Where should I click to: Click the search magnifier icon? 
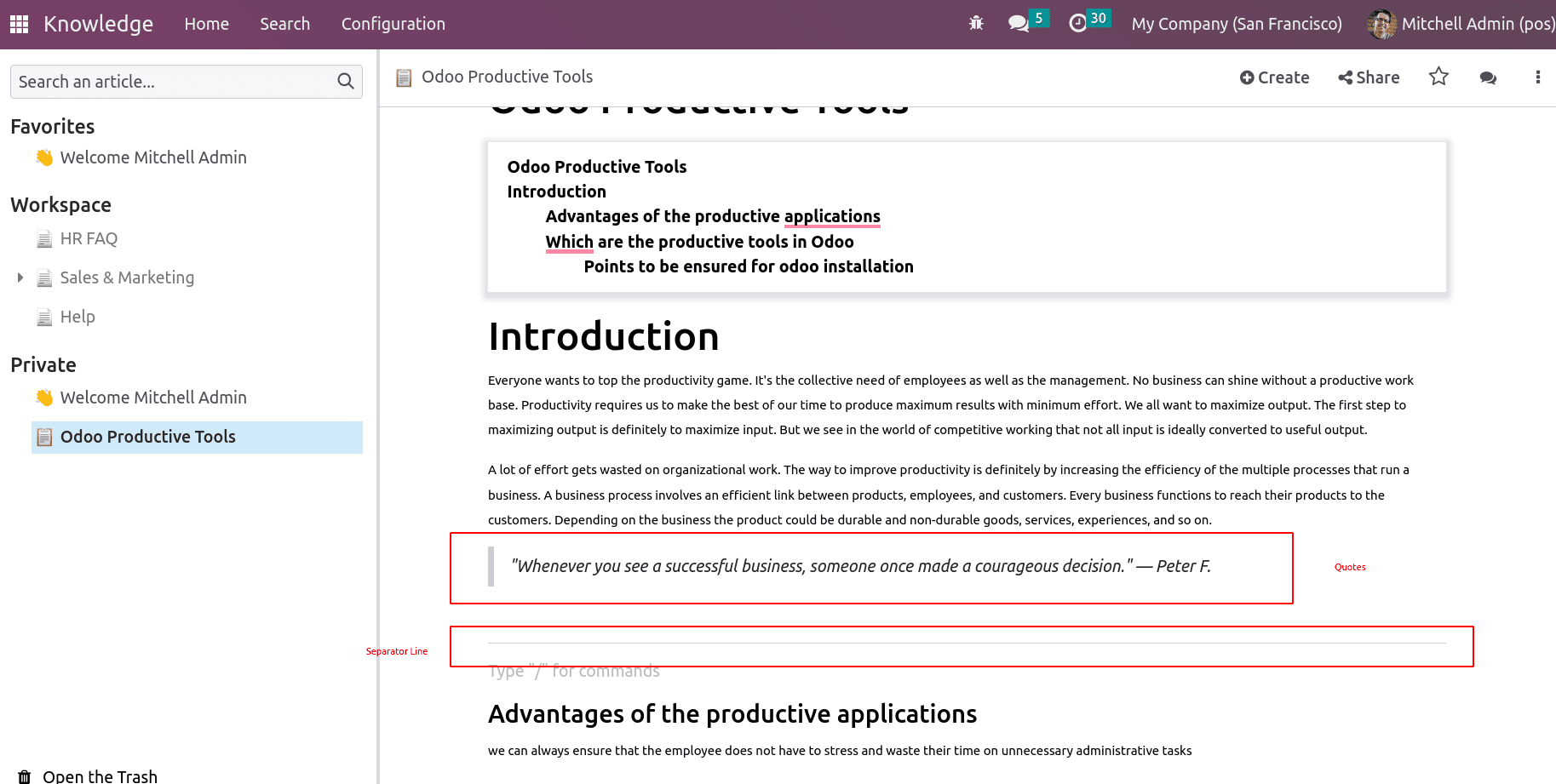[x=345, y=82]
